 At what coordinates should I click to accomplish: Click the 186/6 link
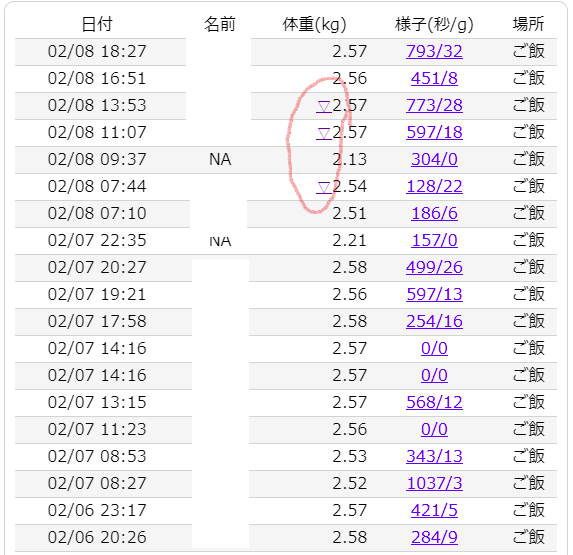(434, 213)
